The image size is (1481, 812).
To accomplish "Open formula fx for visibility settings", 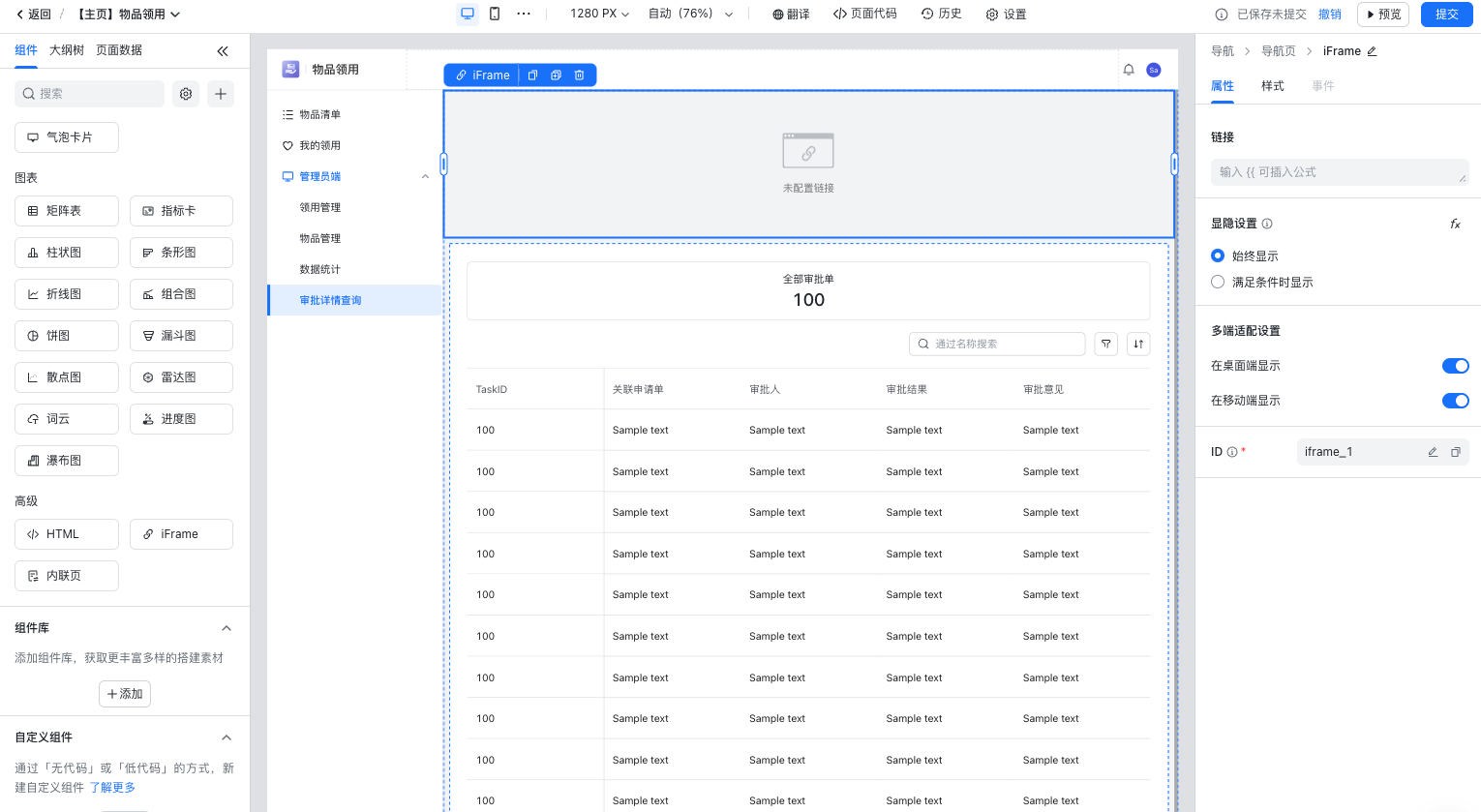I will (1455, 224).
